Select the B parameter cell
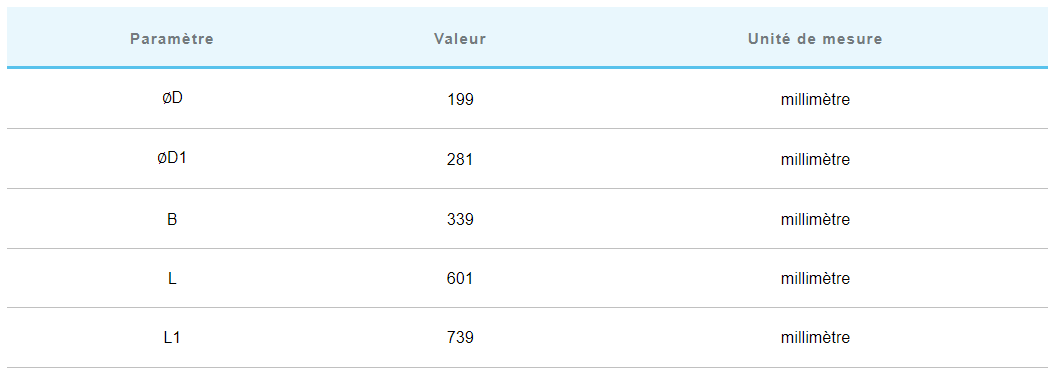The image size is (1054, 378). click(172, 219)
